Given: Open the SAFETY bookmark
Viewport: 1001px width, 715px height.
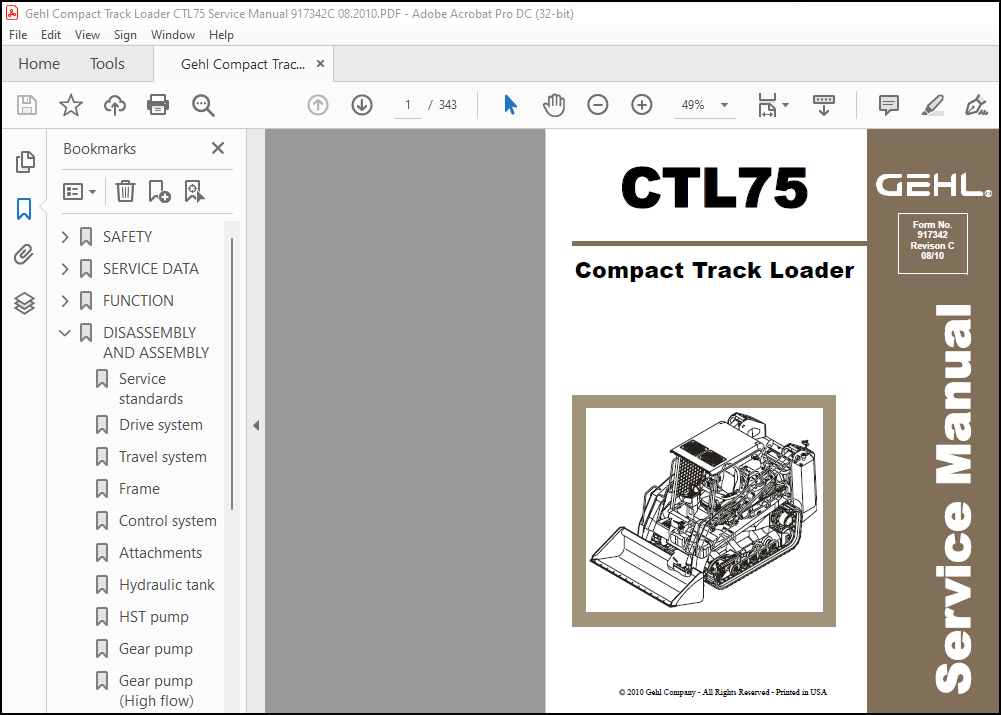Looking at the screenshot, I should [127, 237].
